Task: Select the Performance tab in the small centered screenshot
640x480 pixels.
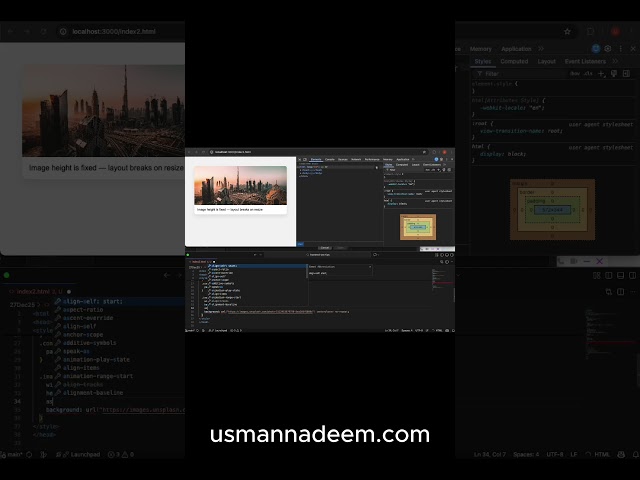Action: tap(372, 159)
